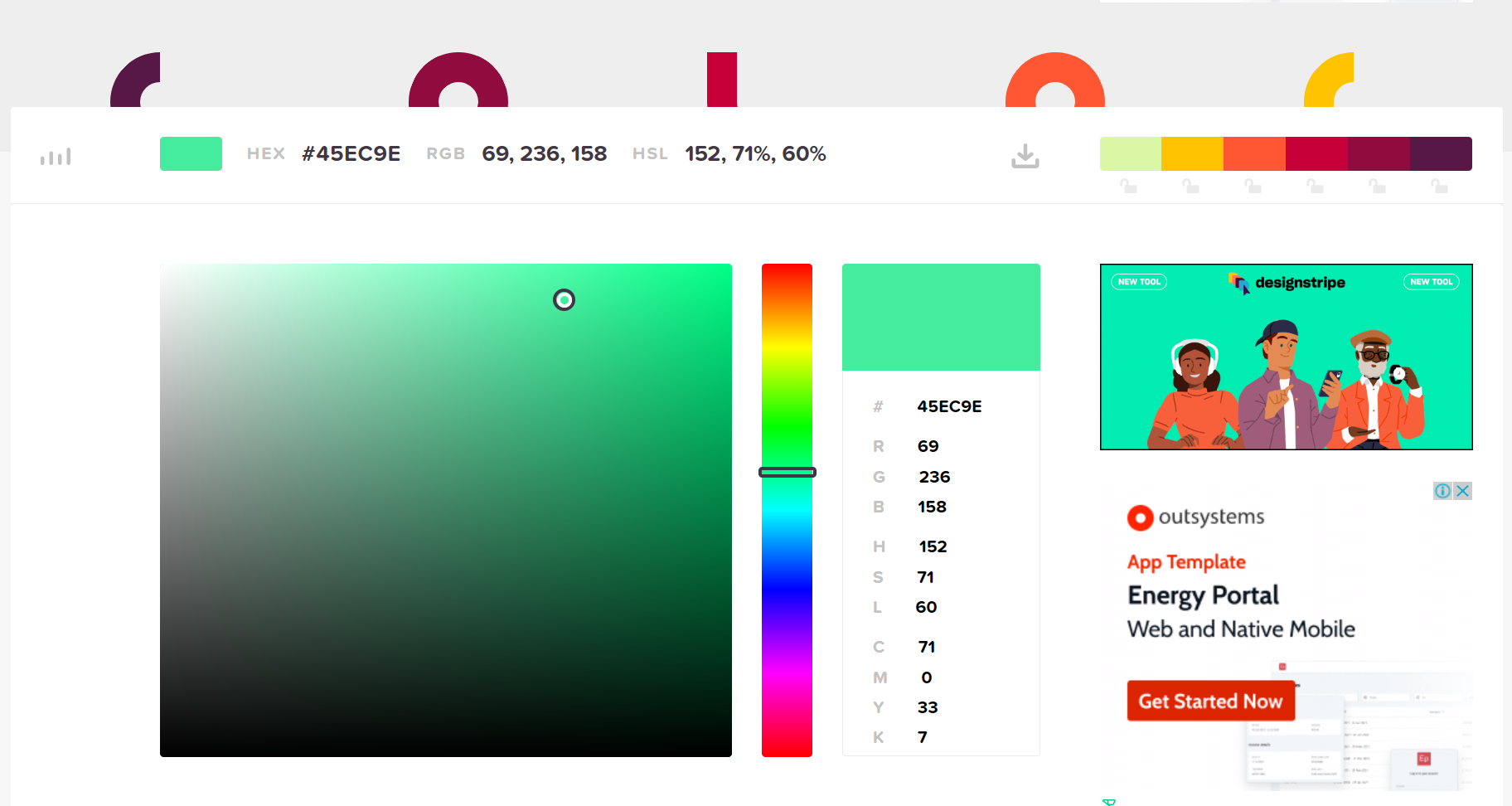Screen dimensions: 1512x806
Task: Toggle lock under orange palette swatch
Action: click(1253, 186)
